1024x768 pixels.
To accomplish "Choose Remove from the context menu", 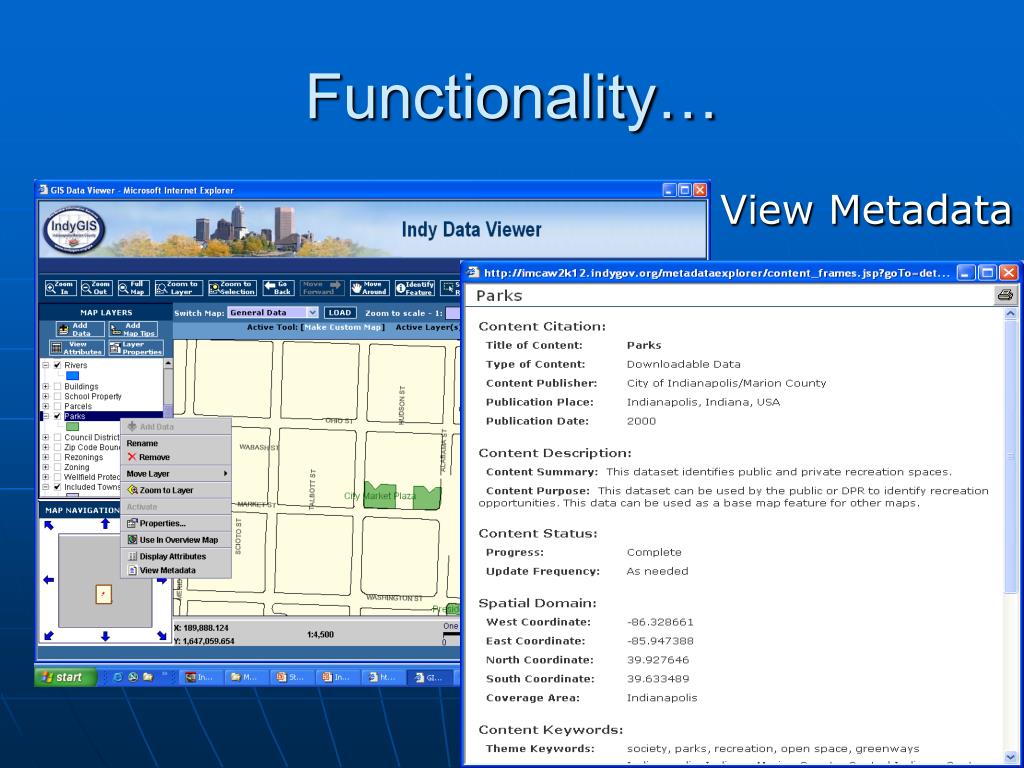I will 176,457.
